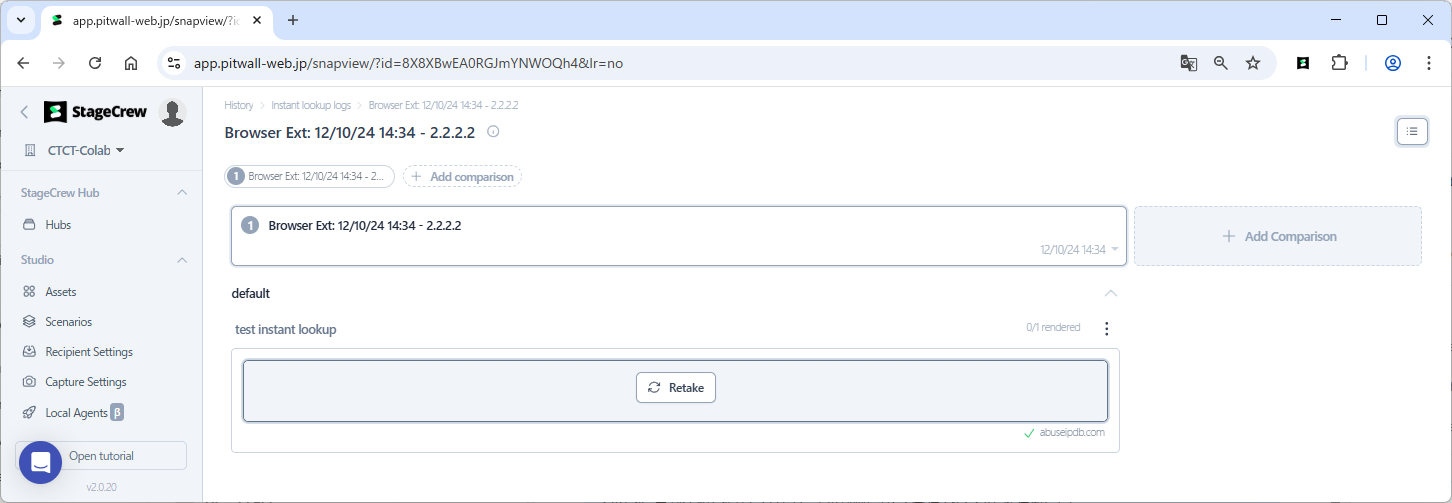Open the StageCrew browser extension icon
Image resolution: width=1452 pixels, height=503 pixels.
pos(1303,63)
